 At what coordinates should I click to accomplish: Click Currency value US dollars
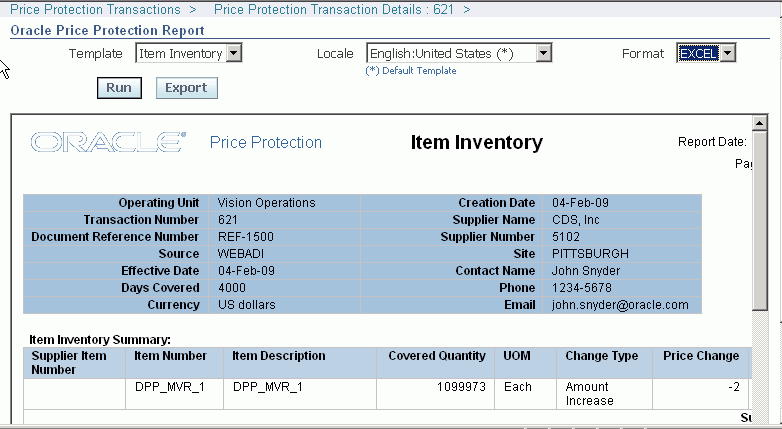click(246, 305)
